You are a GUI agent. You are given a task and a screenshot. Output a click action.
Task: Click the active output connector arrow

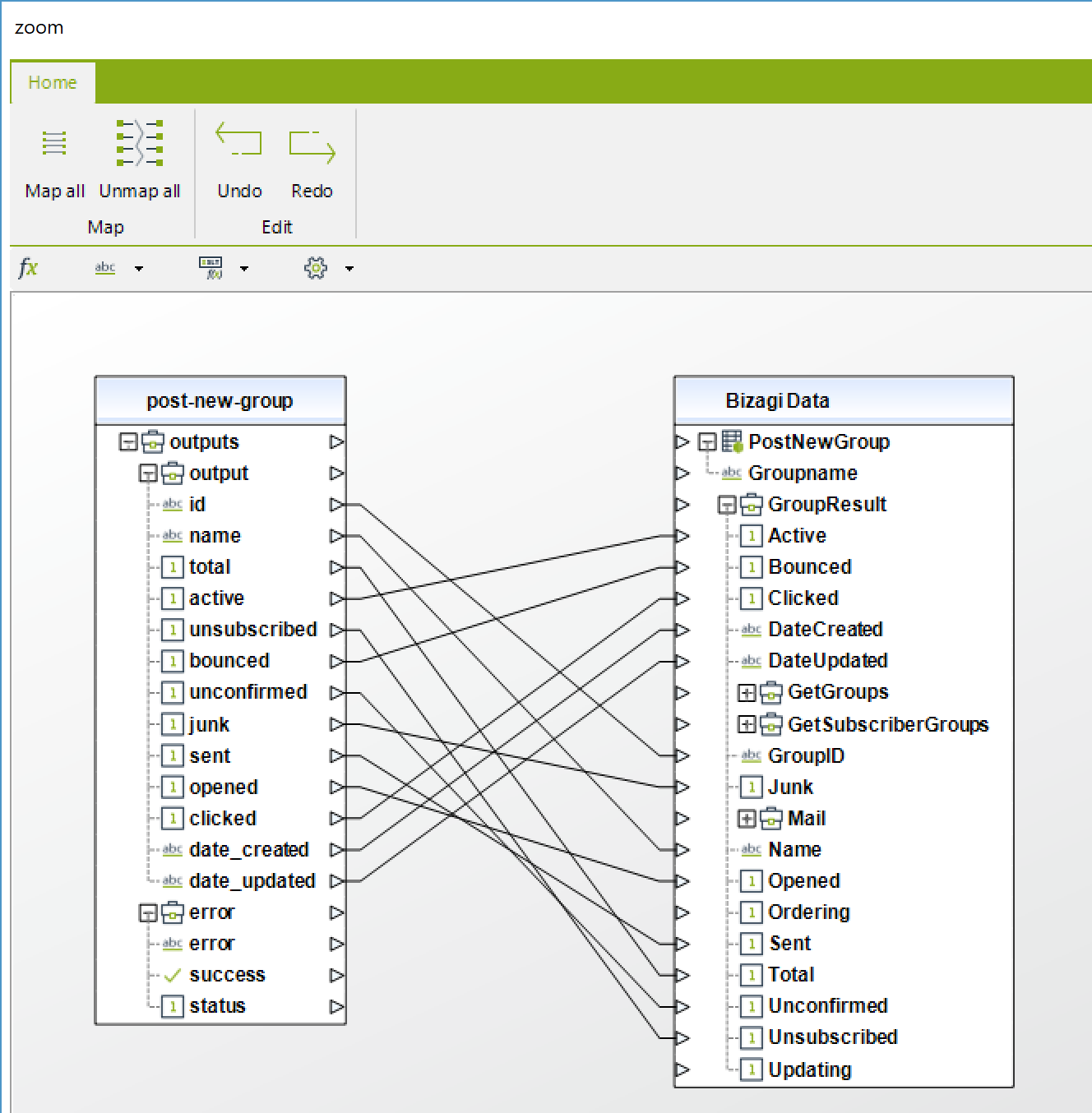(336, 598)
